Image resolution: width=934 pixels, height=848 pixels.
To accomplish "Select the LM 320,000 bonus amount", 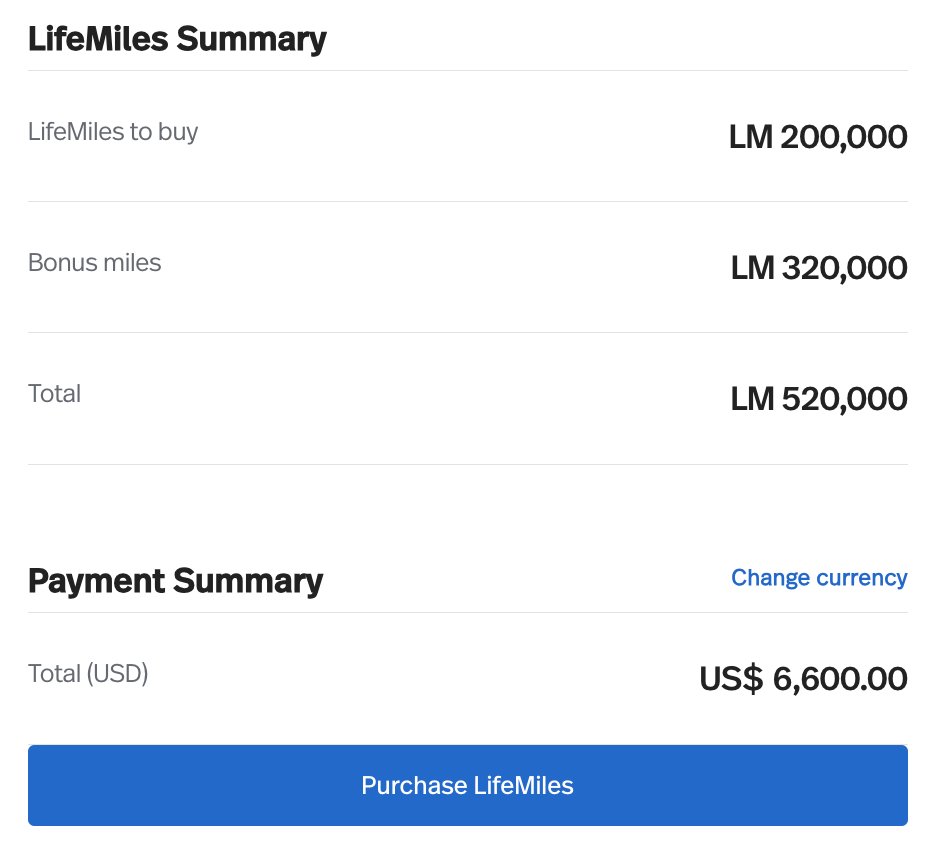I will (x=818, y=267).
